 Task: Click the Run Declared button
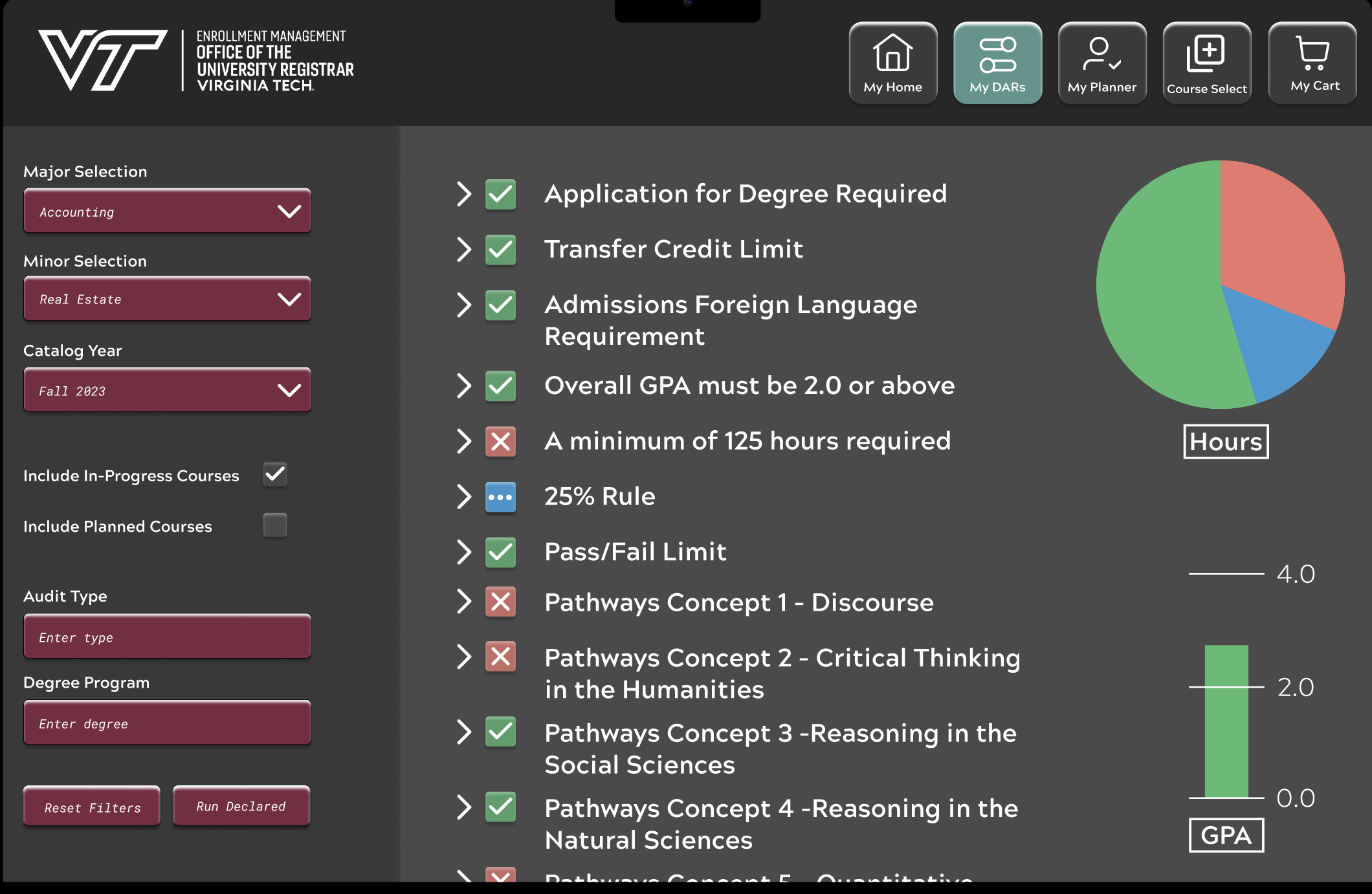tap(241, 806)
